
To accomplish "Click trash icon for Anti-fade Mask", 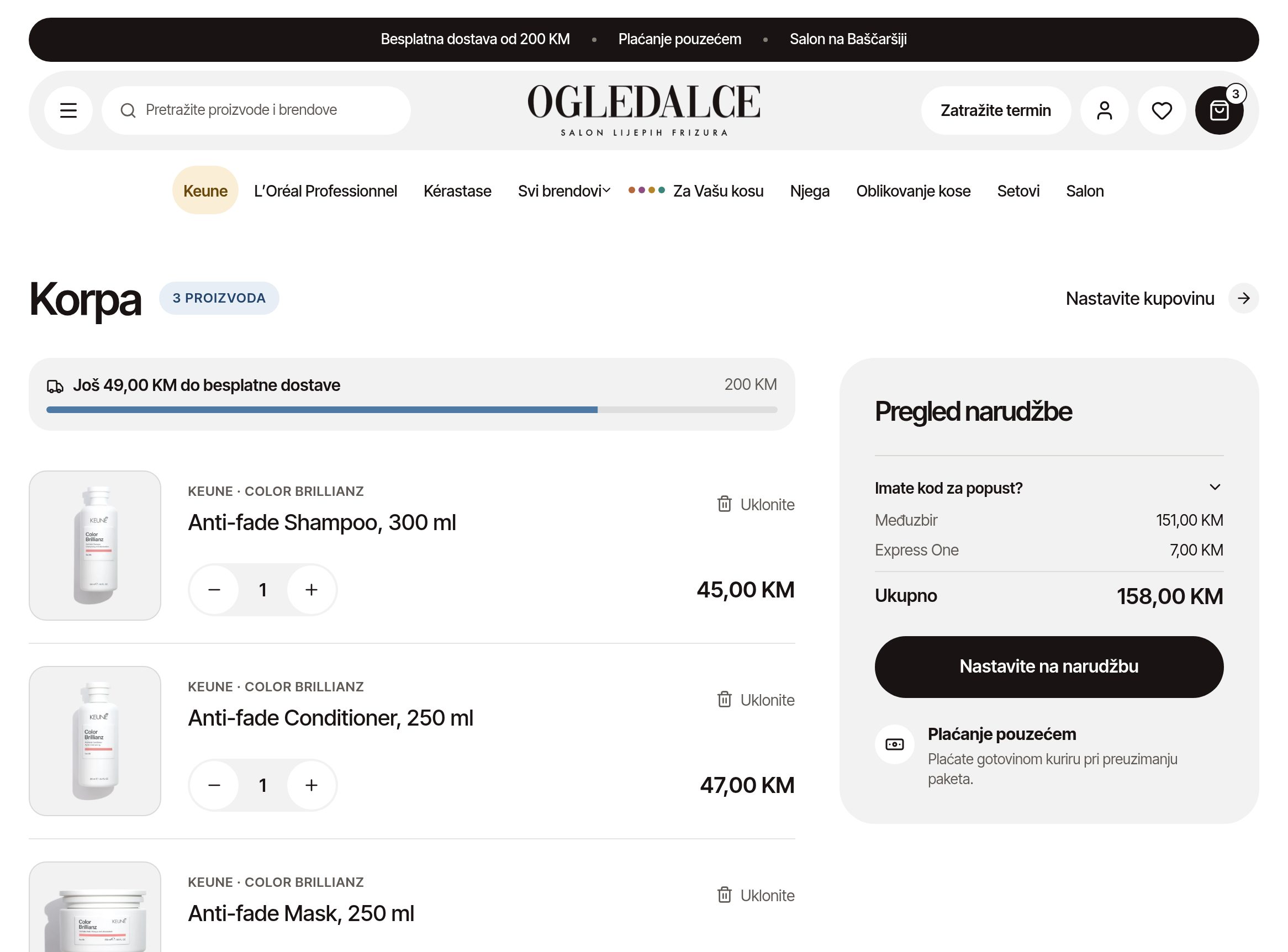I will (725, 895).
